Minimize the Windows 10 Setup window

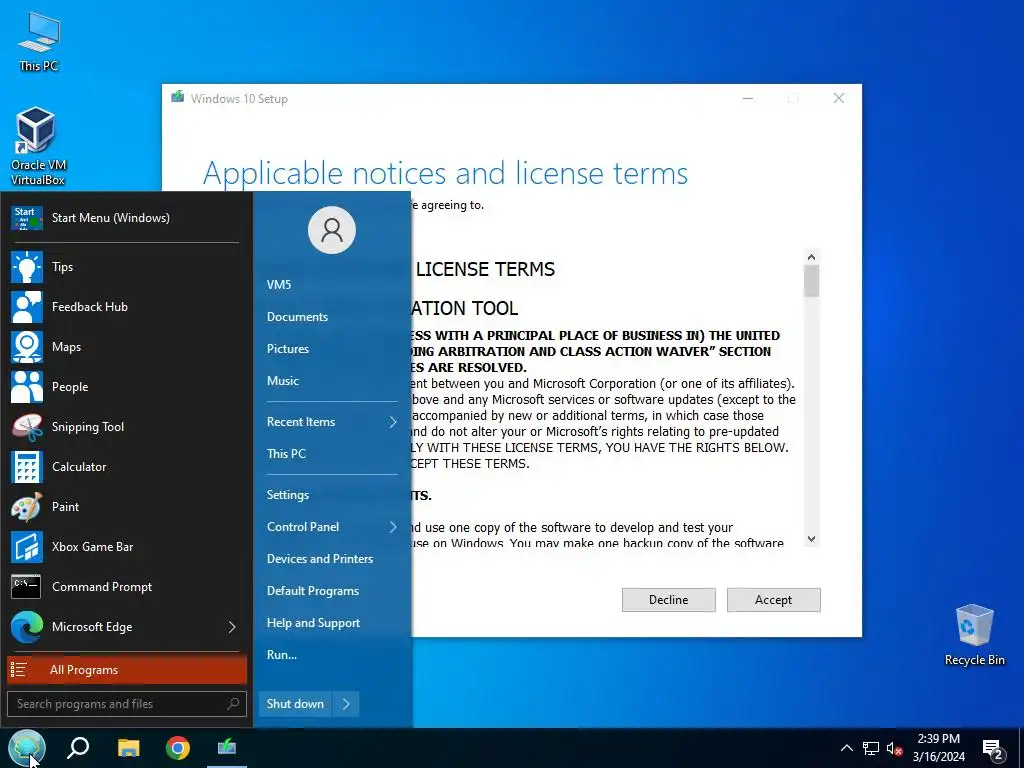[x=748, y=99]
